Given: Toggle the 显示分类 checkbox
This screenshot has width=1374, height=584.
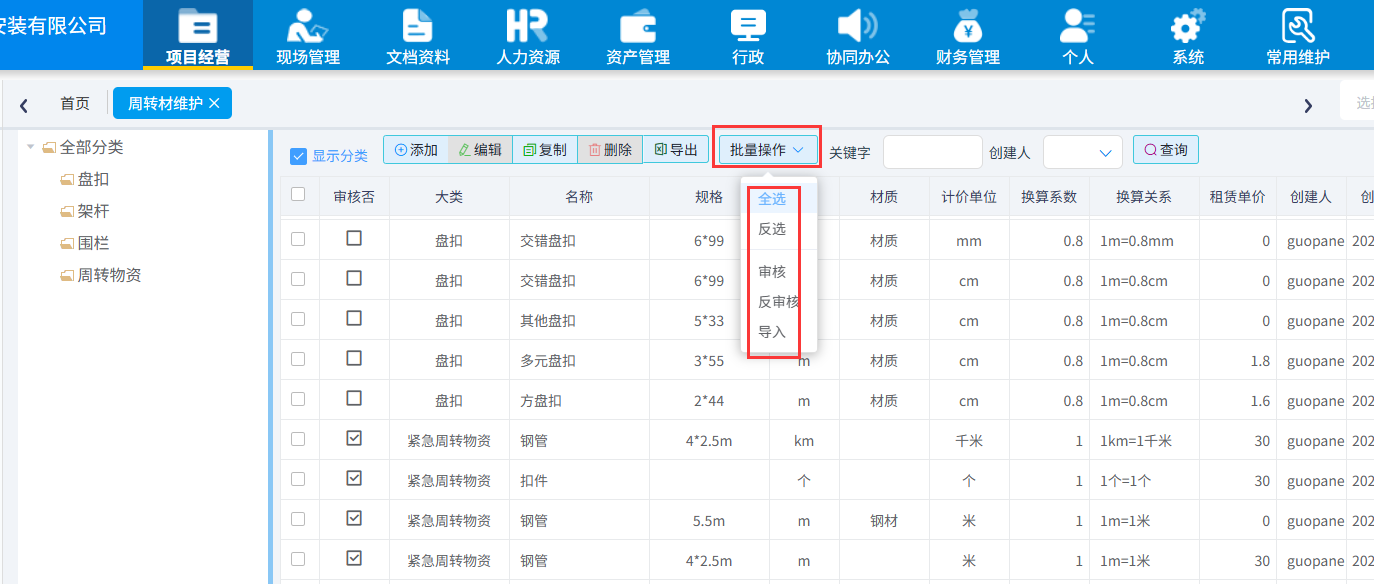Looking at the screenshot, I should (298, 156).
